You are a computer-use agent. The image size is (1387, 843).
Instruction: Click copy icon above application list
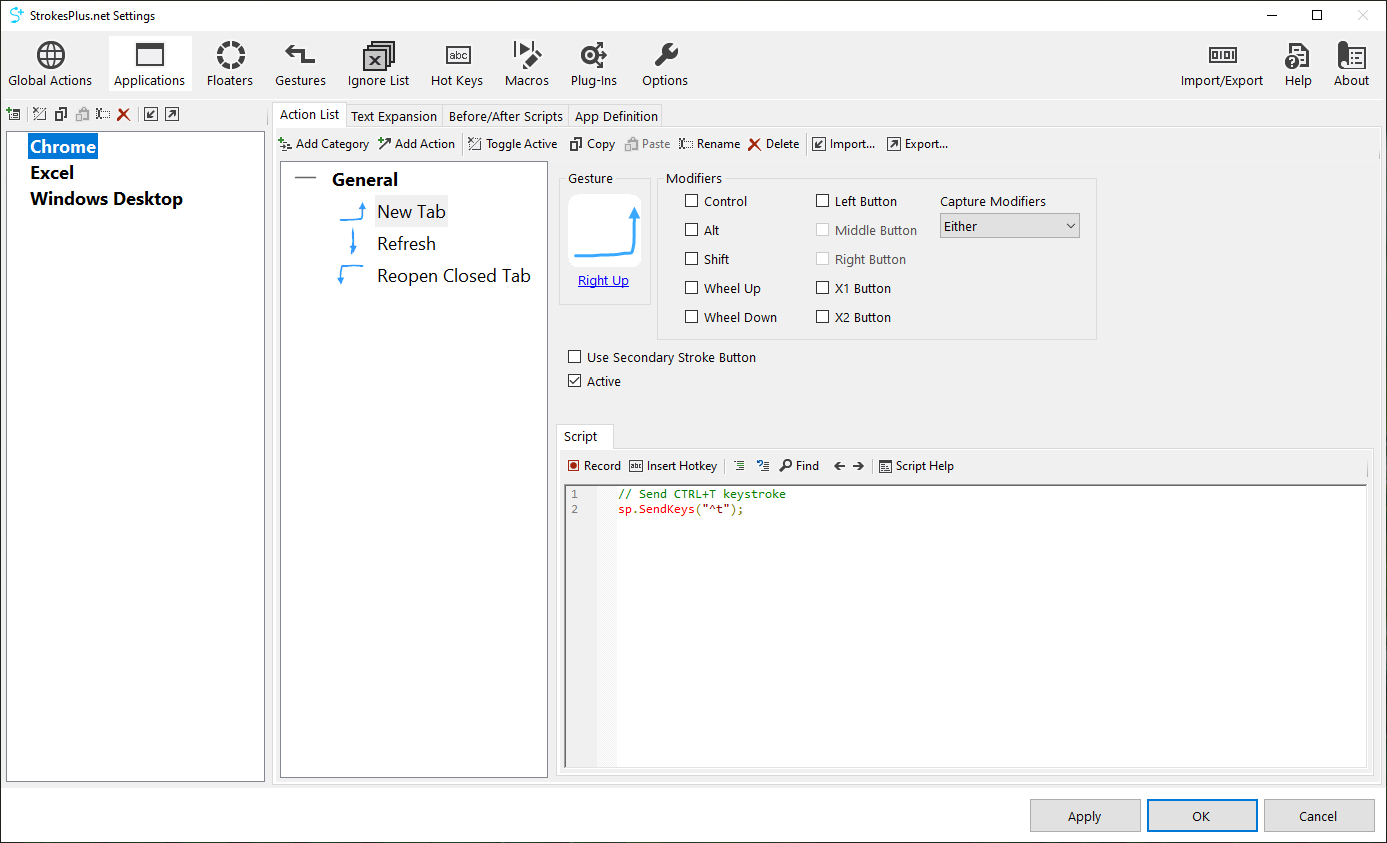pos(61,115)
